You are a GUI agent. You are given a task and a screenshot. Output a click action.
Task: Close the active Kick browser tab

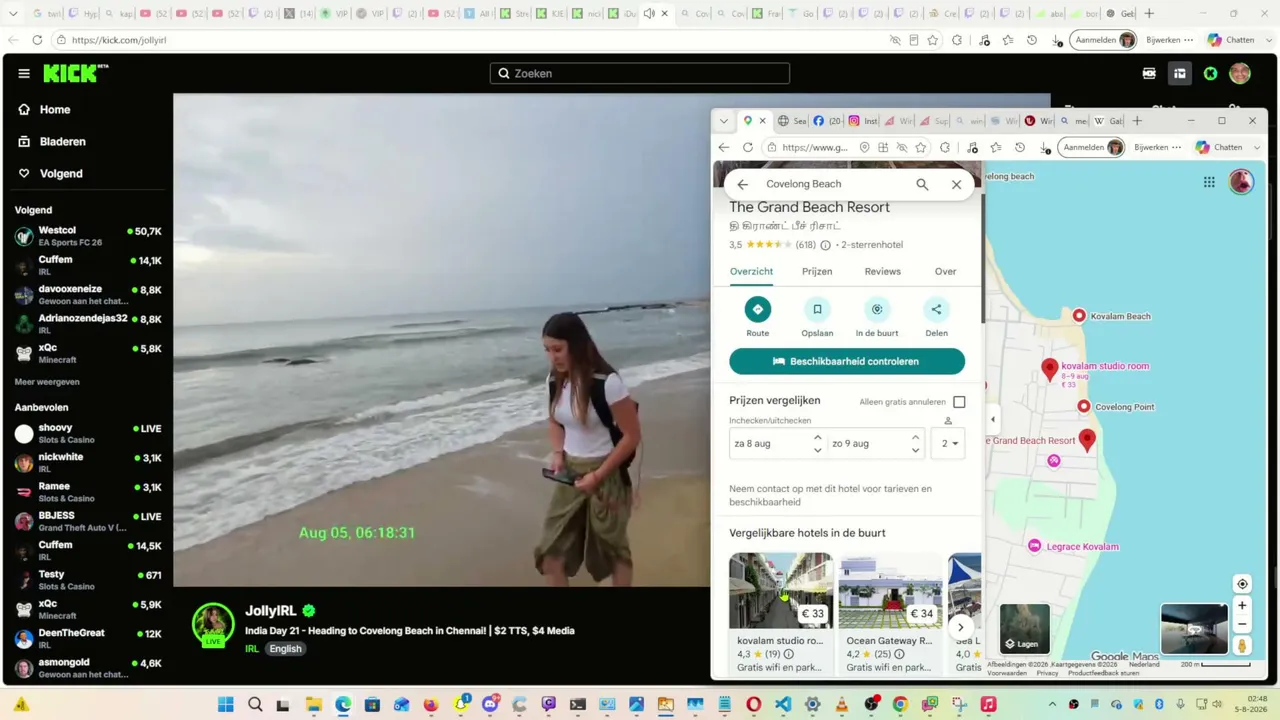665,14
